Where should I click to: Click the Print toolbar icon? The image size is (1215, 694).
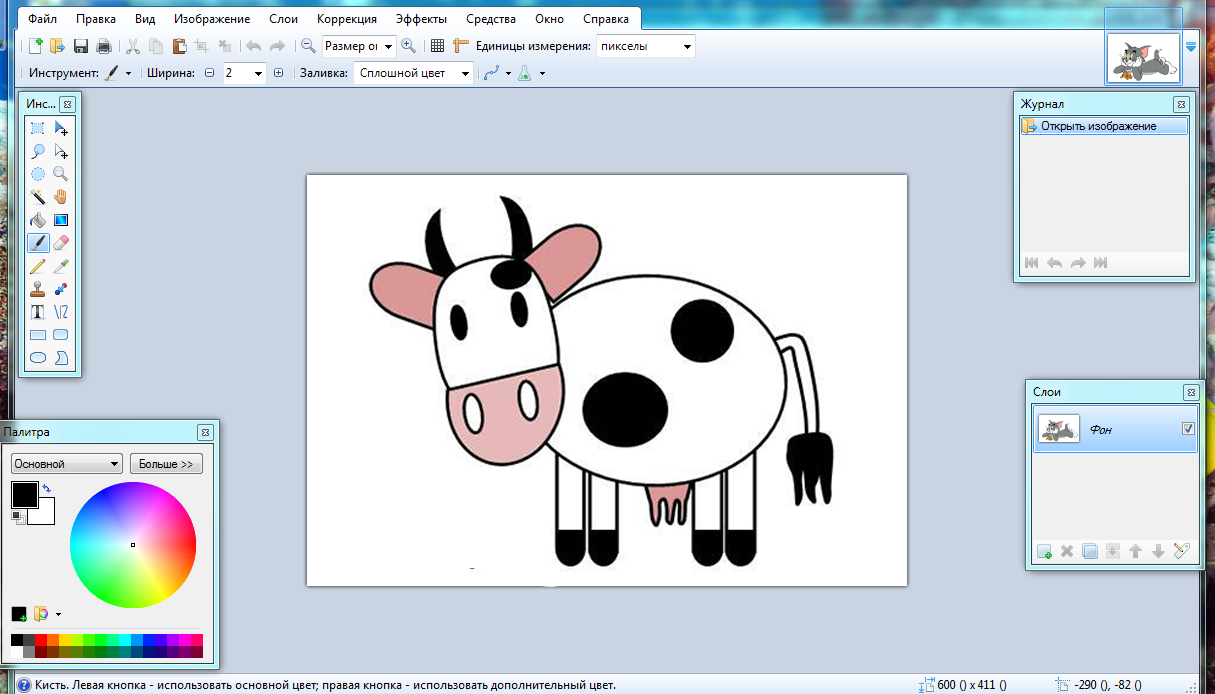[x=103, y=46]
